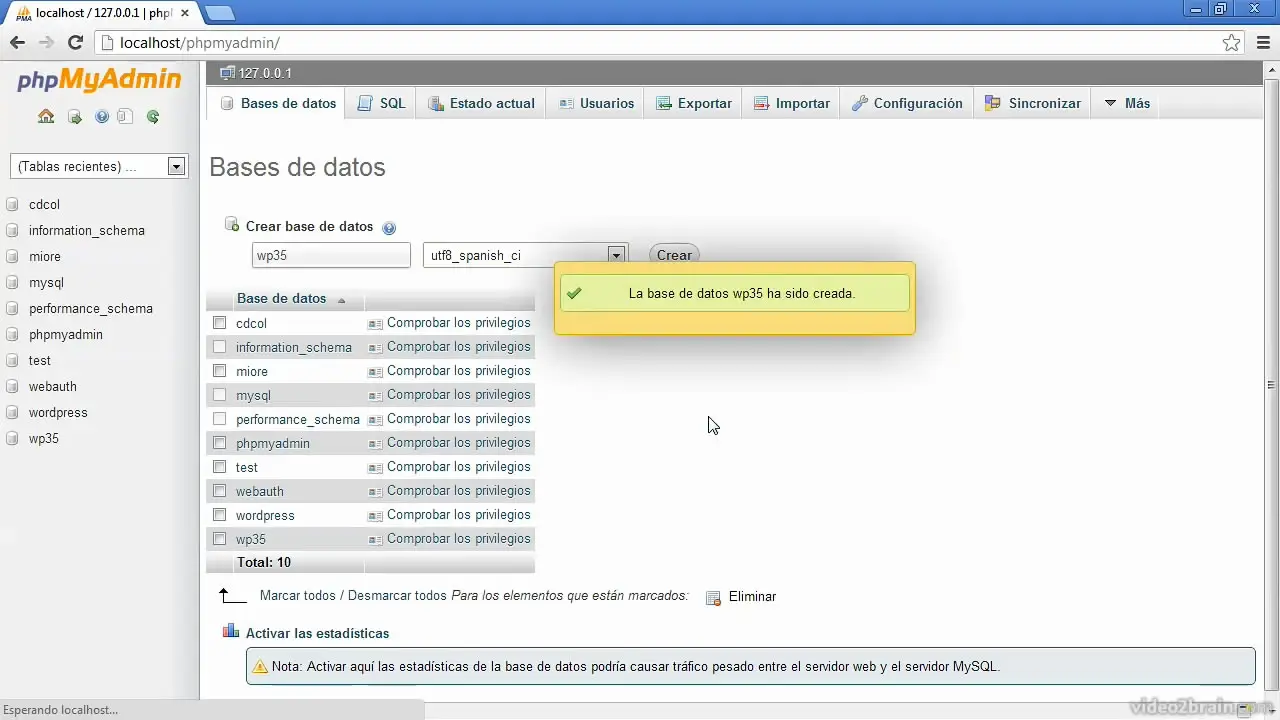The width and height of the screenshot is (1280, 720).
Task: Click the phpMyAdmin logo
Action: click(x=99, y=80)
